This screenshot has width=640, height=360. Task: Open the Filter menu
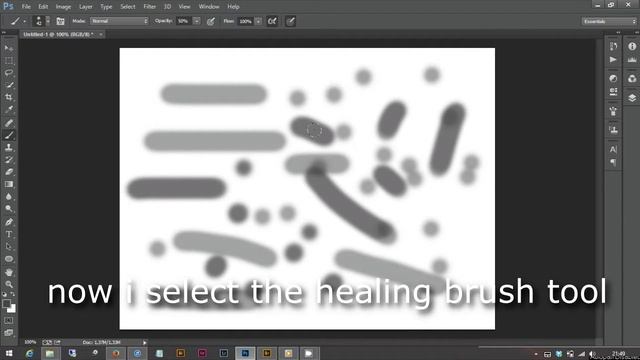[x=150, y=7]
